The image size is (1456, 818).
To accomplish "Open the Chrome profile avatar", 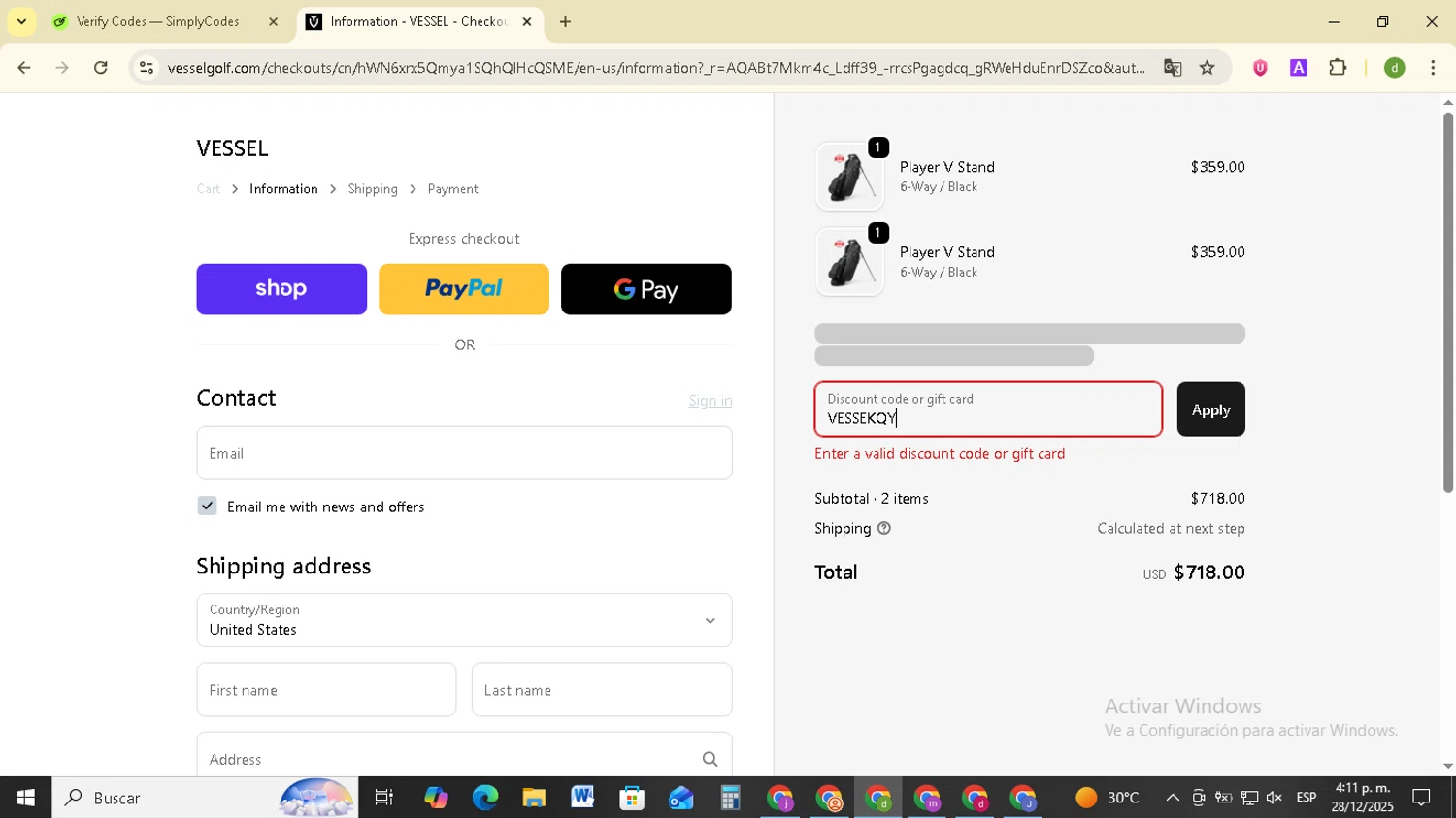I will point(1395,68).
